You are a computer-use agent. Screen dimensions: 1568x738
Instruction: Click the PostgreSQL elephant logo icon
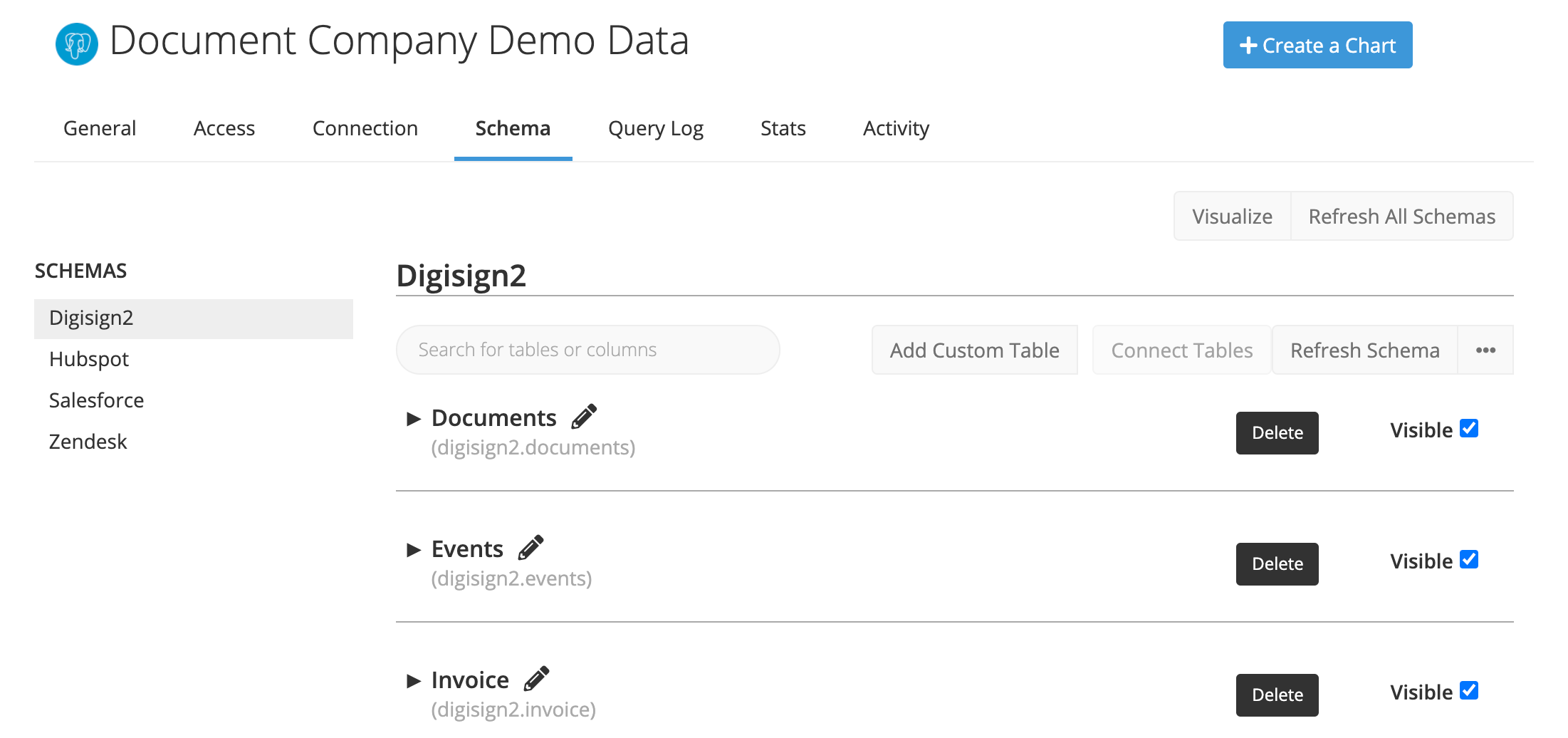pyautogui.click(x=77, y=44)
